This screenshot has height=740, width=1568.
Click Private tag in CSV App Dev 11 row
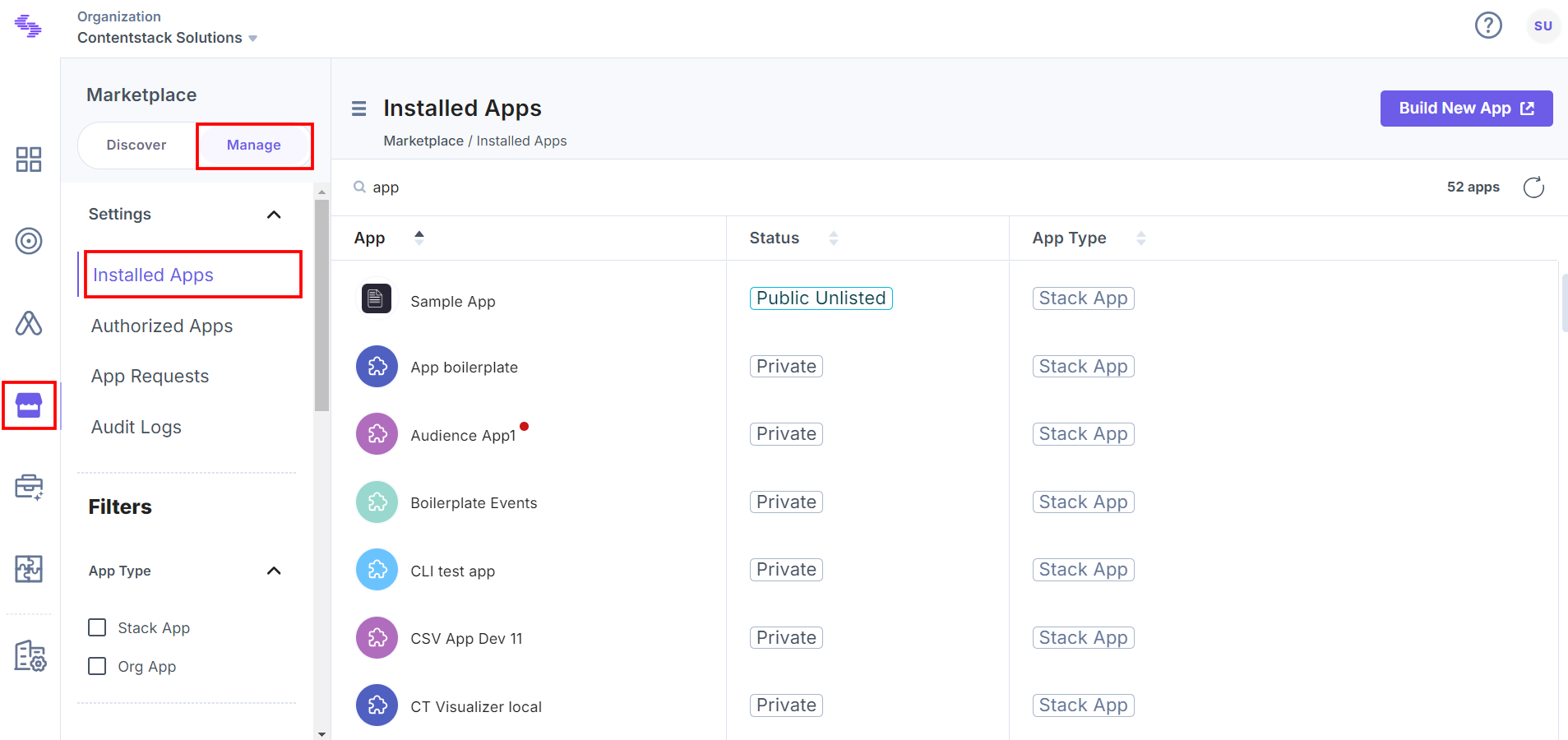(786, 637)
